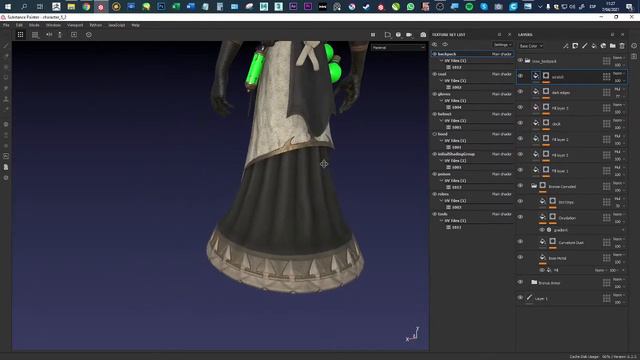
Task: Click the add folder icon in Layers toolbar
Action: pos(613,46)
